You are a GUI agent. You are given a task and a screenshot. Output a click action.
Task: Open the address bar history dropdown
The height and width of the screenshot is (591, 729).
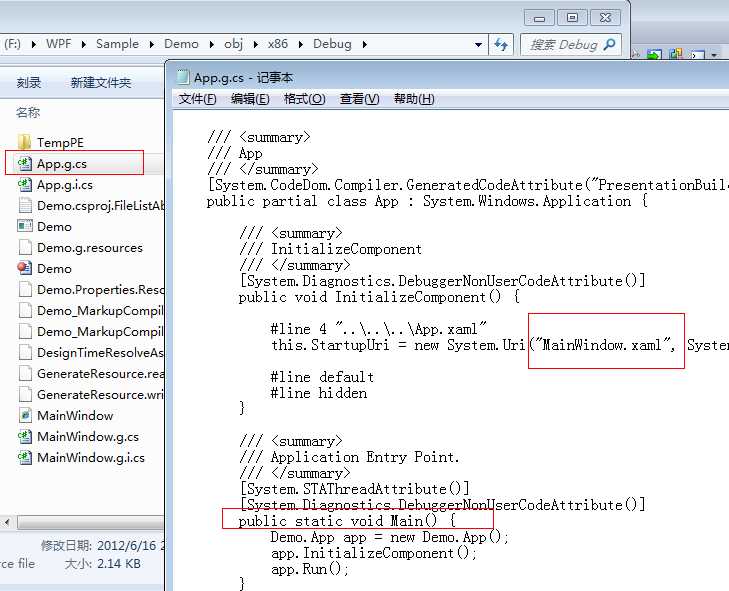tap(478, 45)
